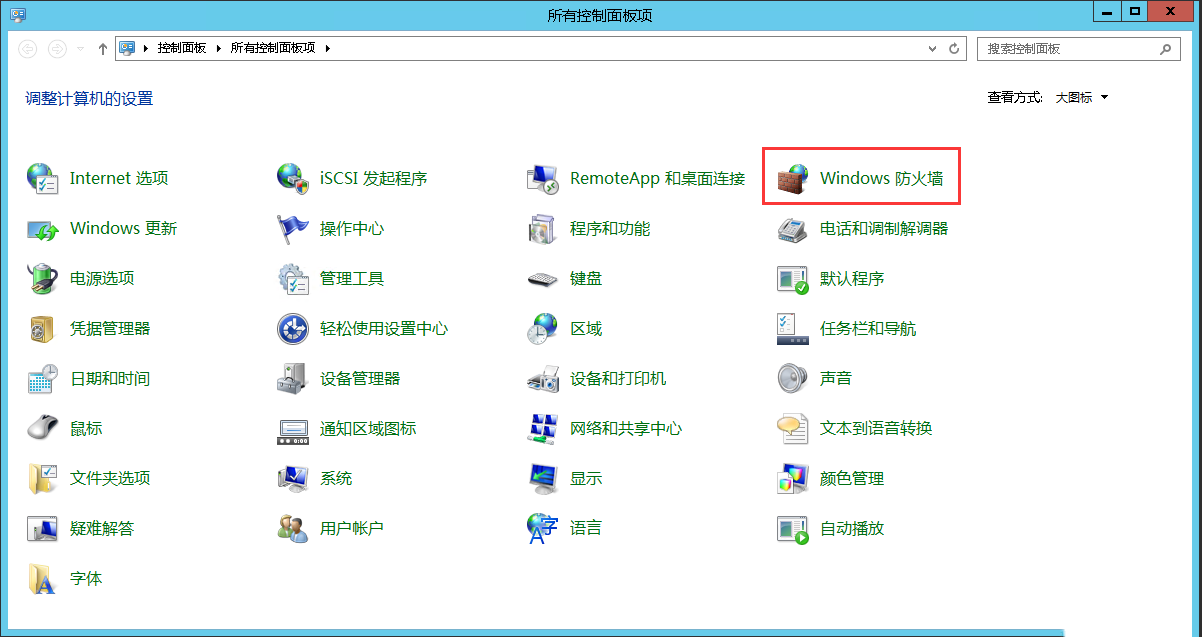Click the iSCSI 发起程序 icon
1202x637 pixels.
(292, 178)
